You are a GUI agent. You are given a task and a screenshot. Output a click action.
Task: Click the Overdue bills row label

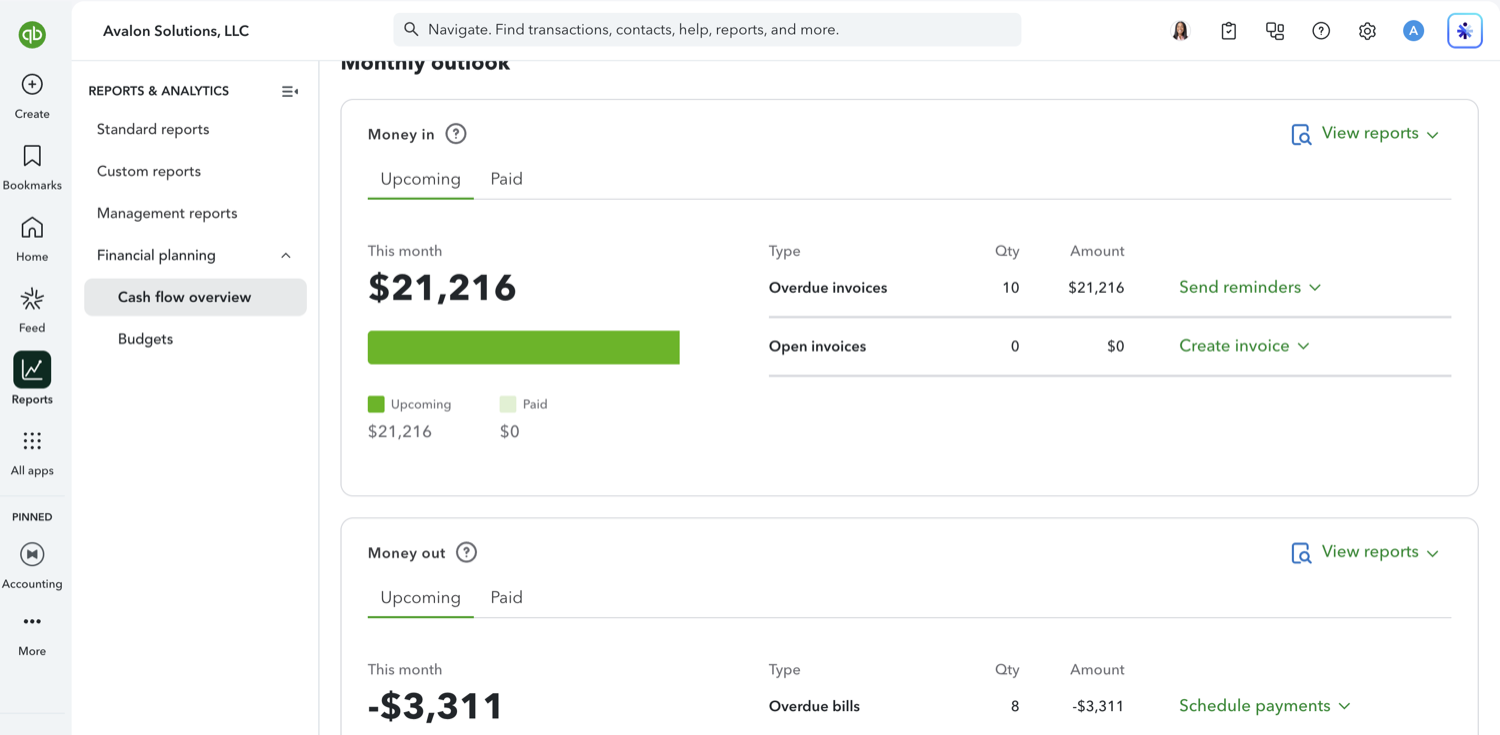814,707
